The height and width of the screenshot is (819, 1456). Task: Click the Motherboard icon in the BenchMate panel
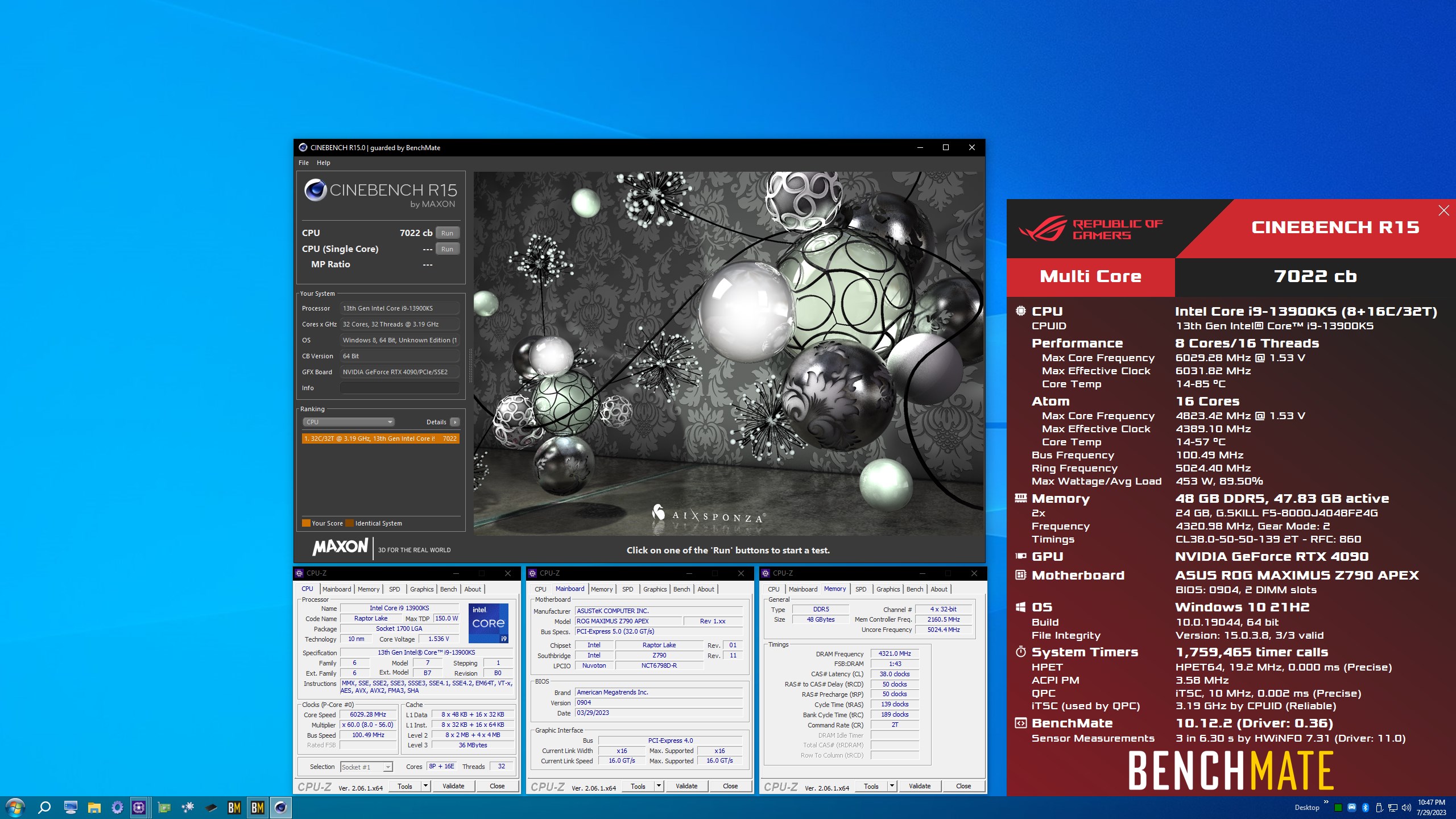1021,575
